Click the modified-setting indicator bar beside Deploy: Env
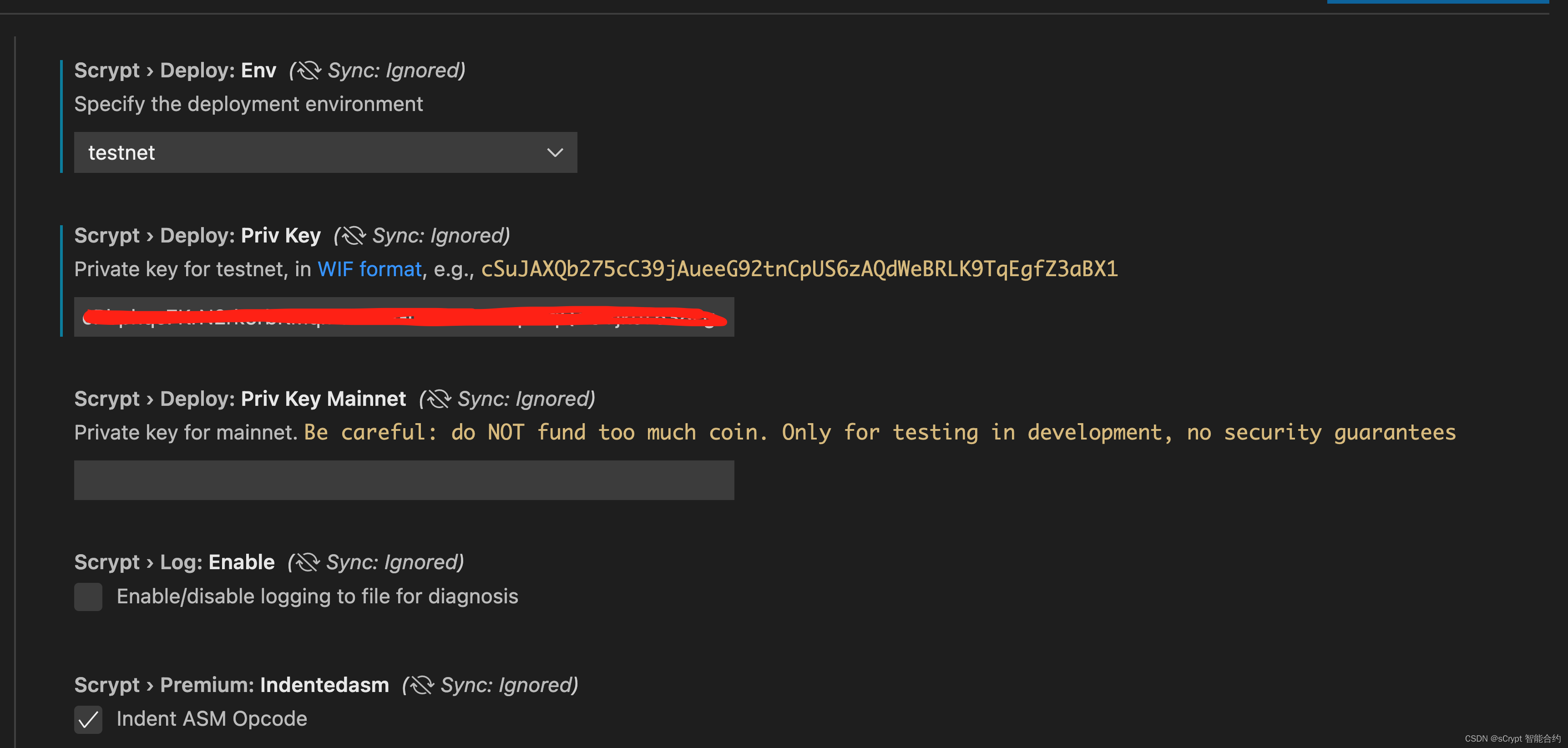Image resolution: width=1568 pixels, height=748 pixels. pyautogui.click(x=61, y=116)
